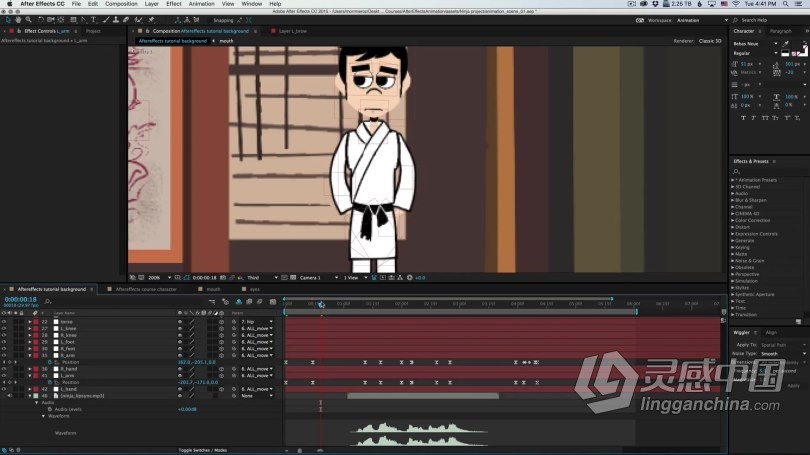Hide the L_foot layer eye toggle

[4, 342]
